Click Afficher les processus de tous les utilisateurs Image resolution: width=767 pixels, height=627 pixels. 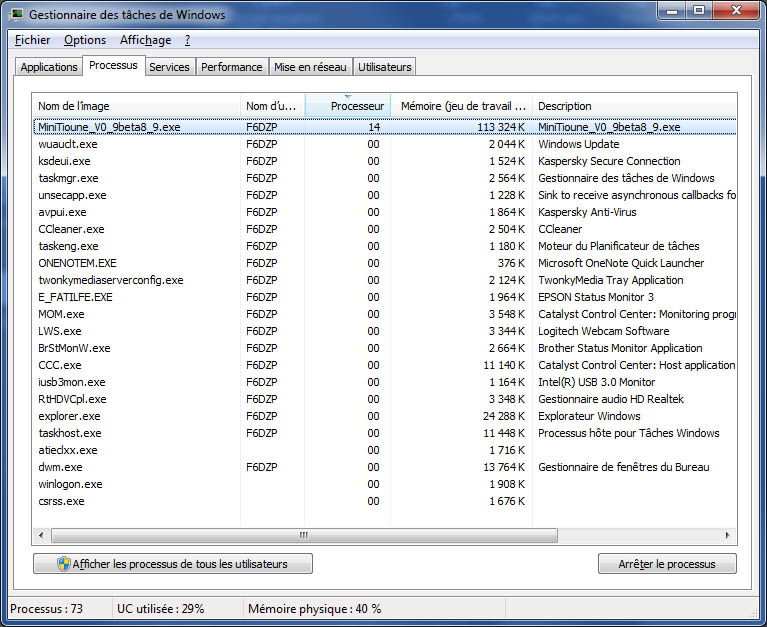coord(173,564)
